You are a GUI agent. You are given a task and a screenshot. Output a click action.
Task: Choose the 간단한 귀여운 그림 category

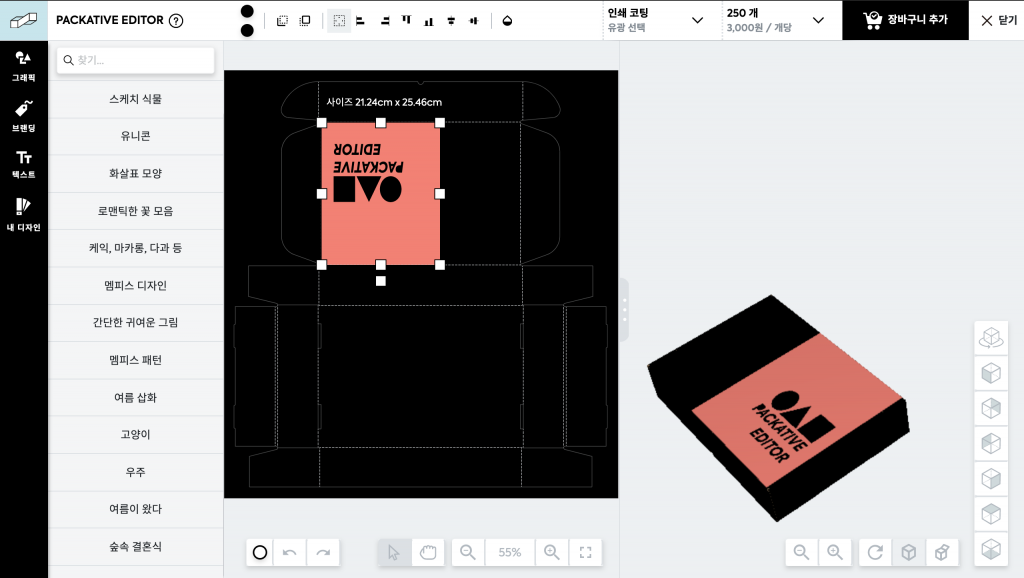click(136, 323)
